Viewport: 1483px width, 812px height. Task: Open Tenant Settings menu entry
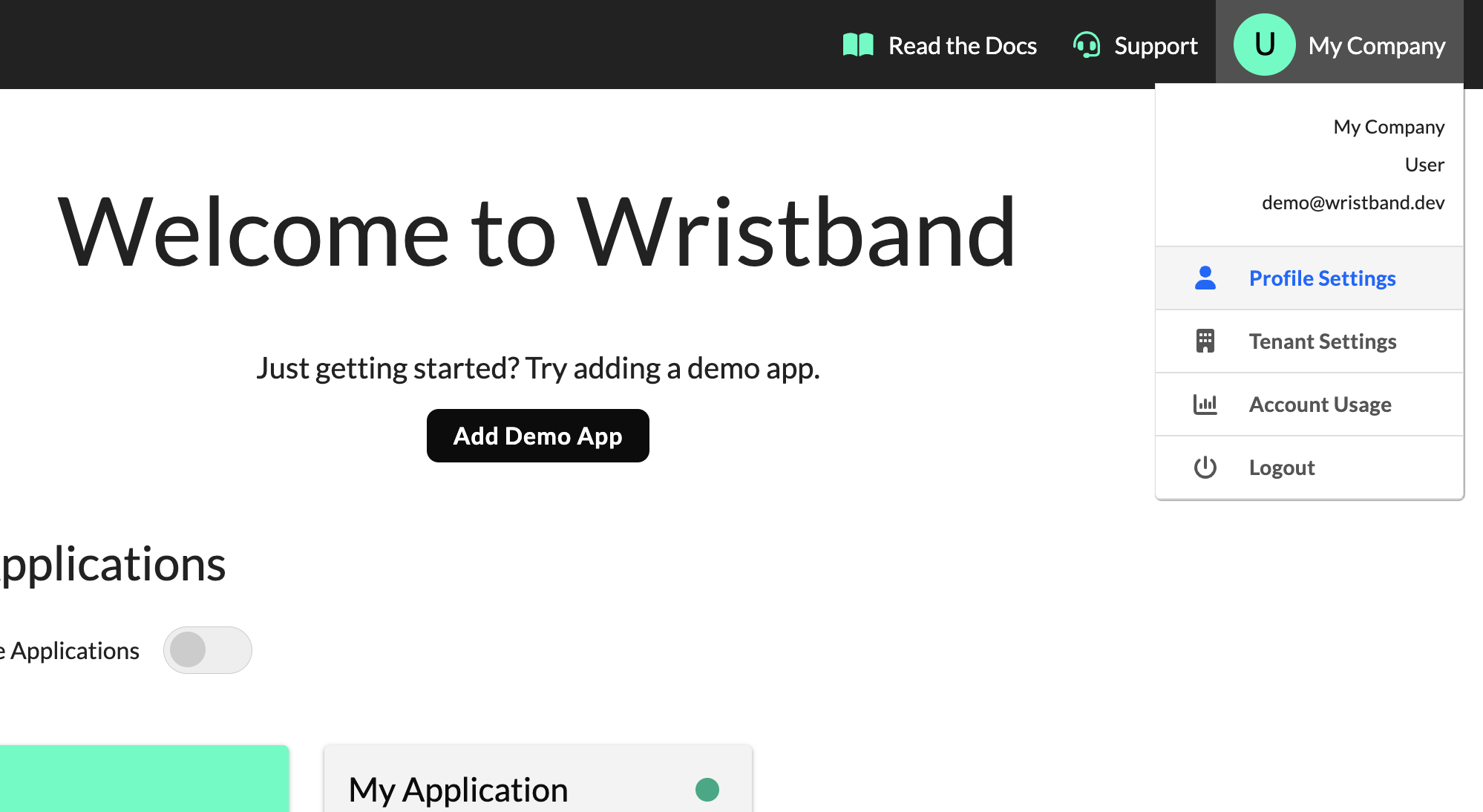point(1309,341)
